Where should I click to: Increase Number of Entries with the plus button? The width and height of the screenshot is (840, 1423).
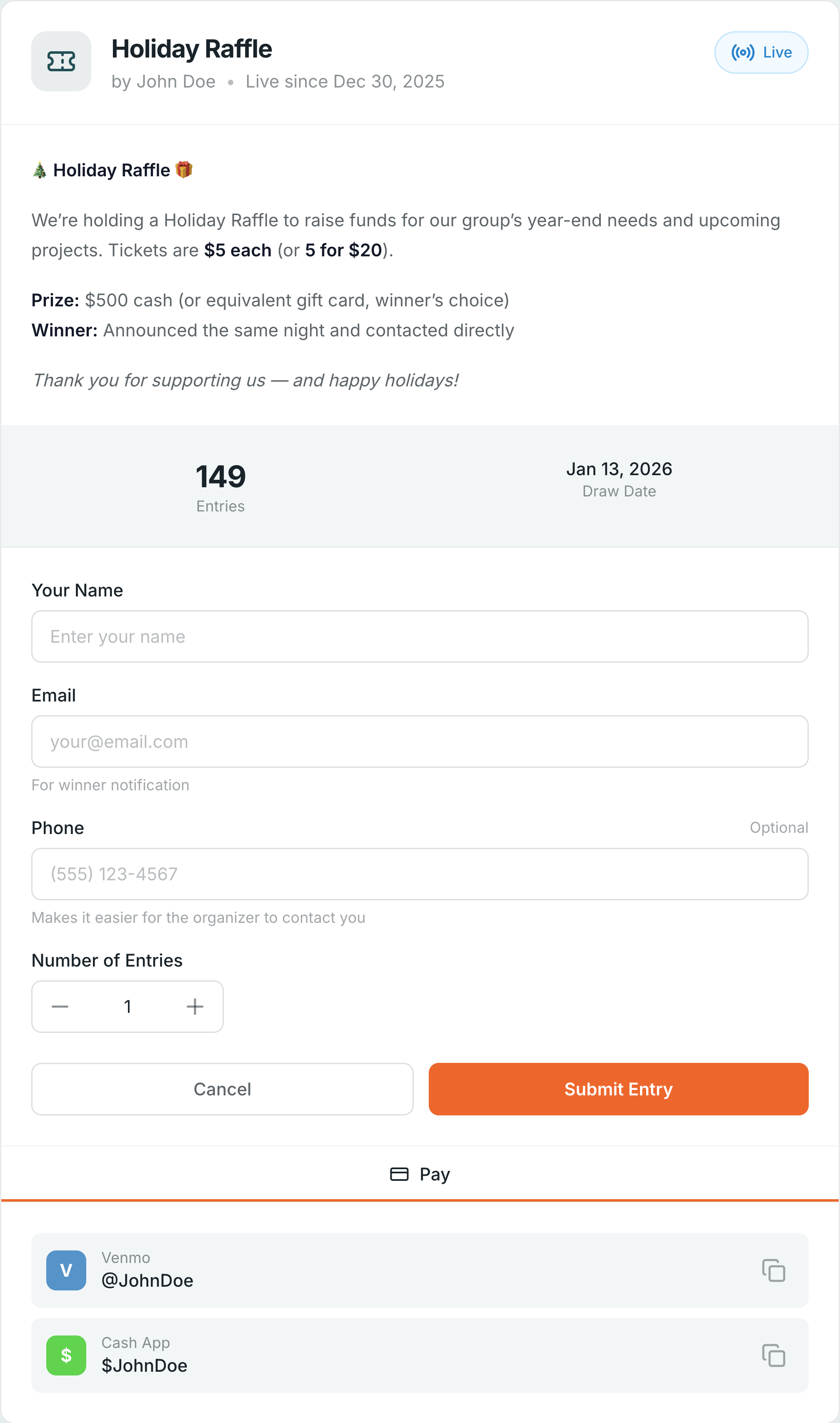tap(195, 1006)
